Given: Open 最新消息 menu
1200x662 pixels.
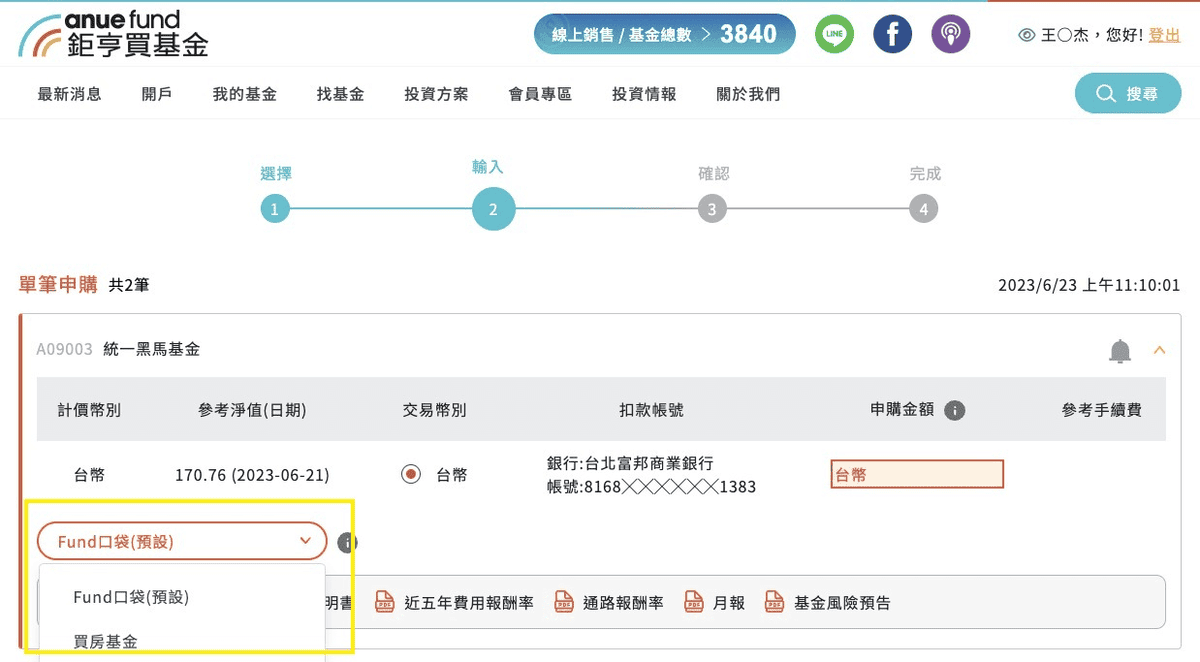Looking at the screenshot, I should 69,94.
